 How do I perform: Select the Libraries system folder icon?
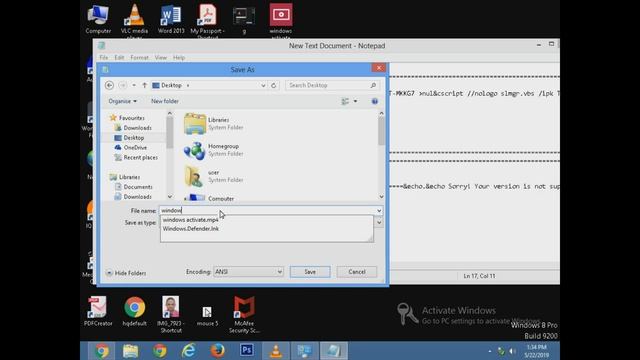click(x=195, y=124)
